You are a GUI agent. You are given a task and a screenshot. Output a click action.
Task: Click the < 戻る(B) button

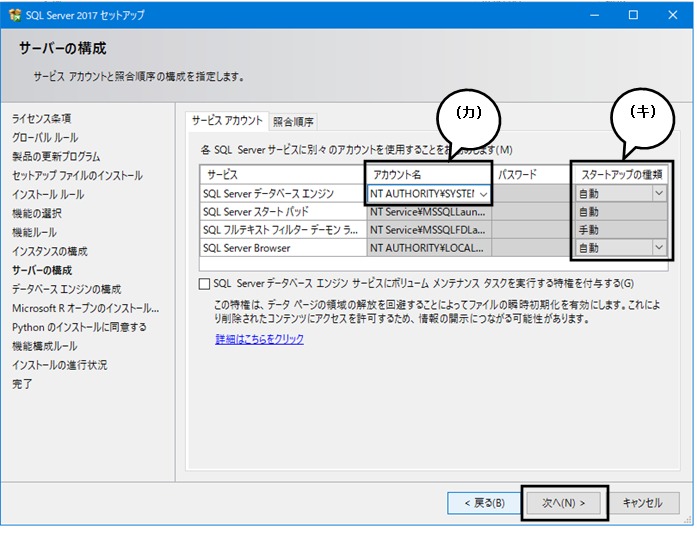click(484, 503)
